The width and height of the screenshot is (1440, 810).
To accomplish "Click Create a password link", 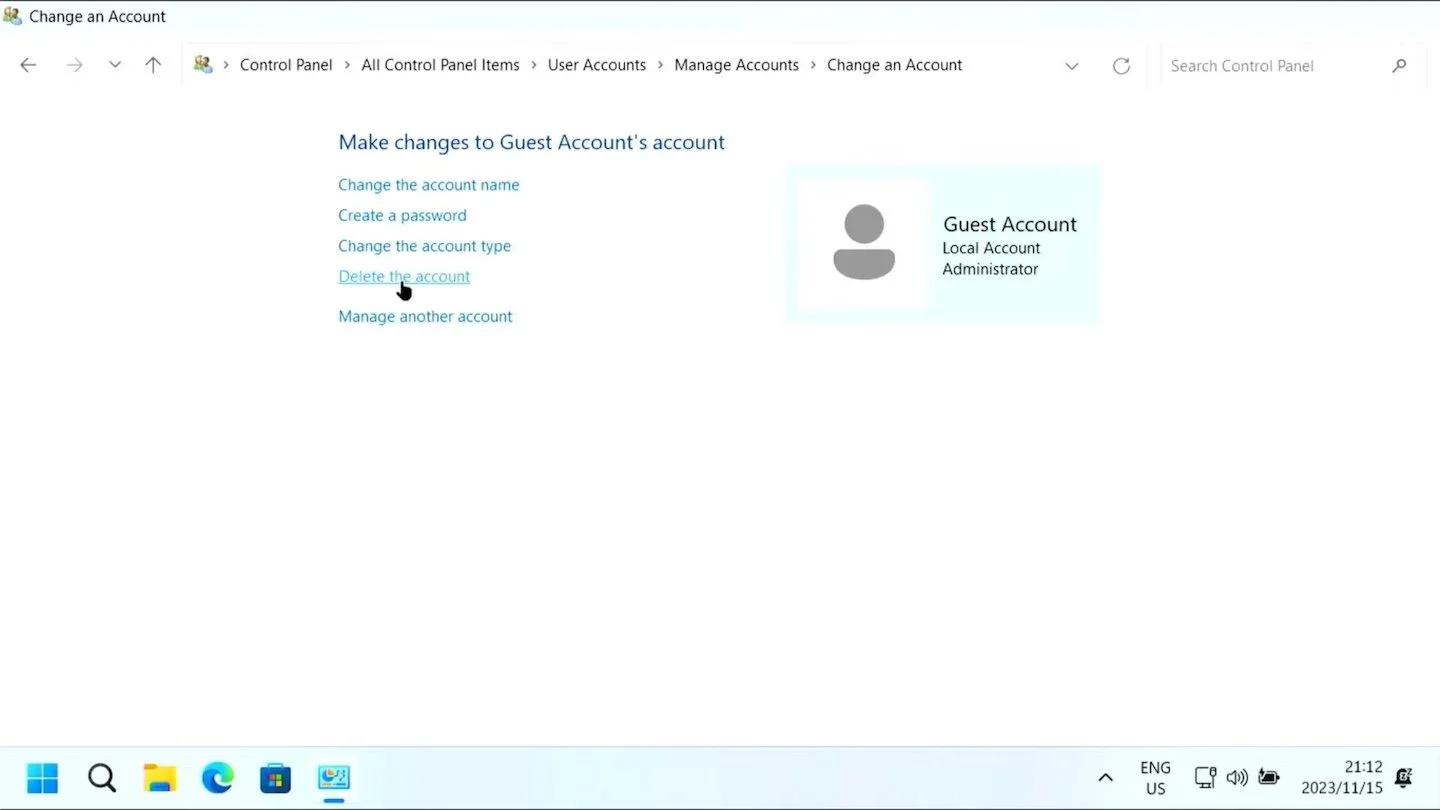I will click(402, 215).
